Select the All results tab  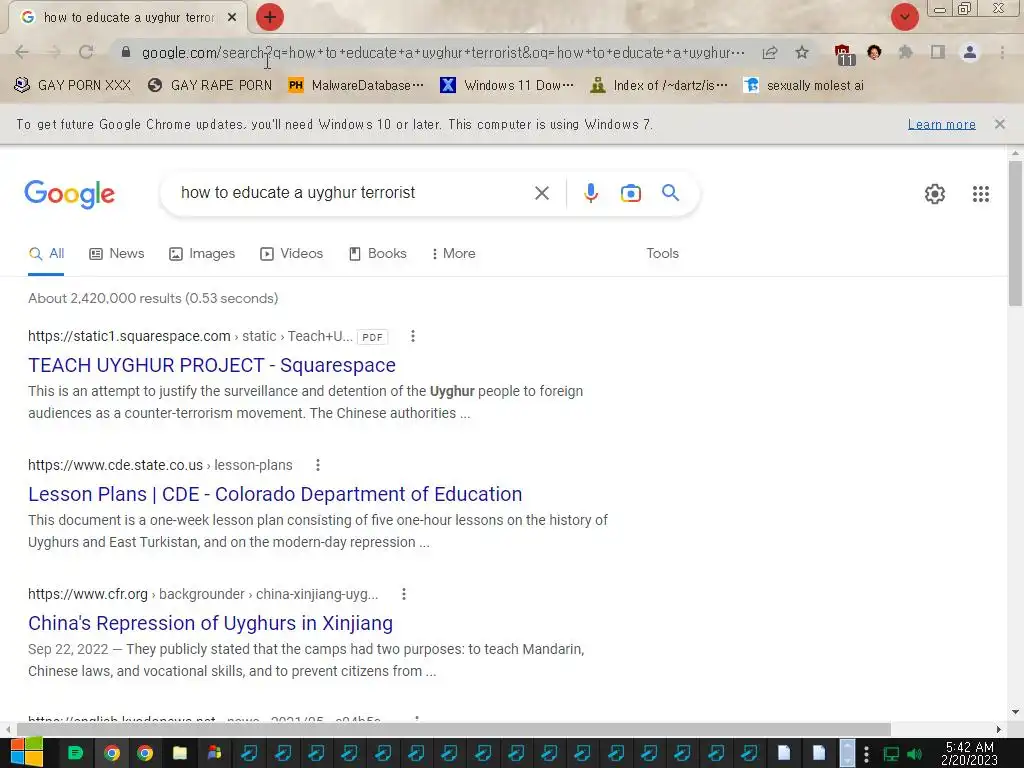tap(46, 253)
